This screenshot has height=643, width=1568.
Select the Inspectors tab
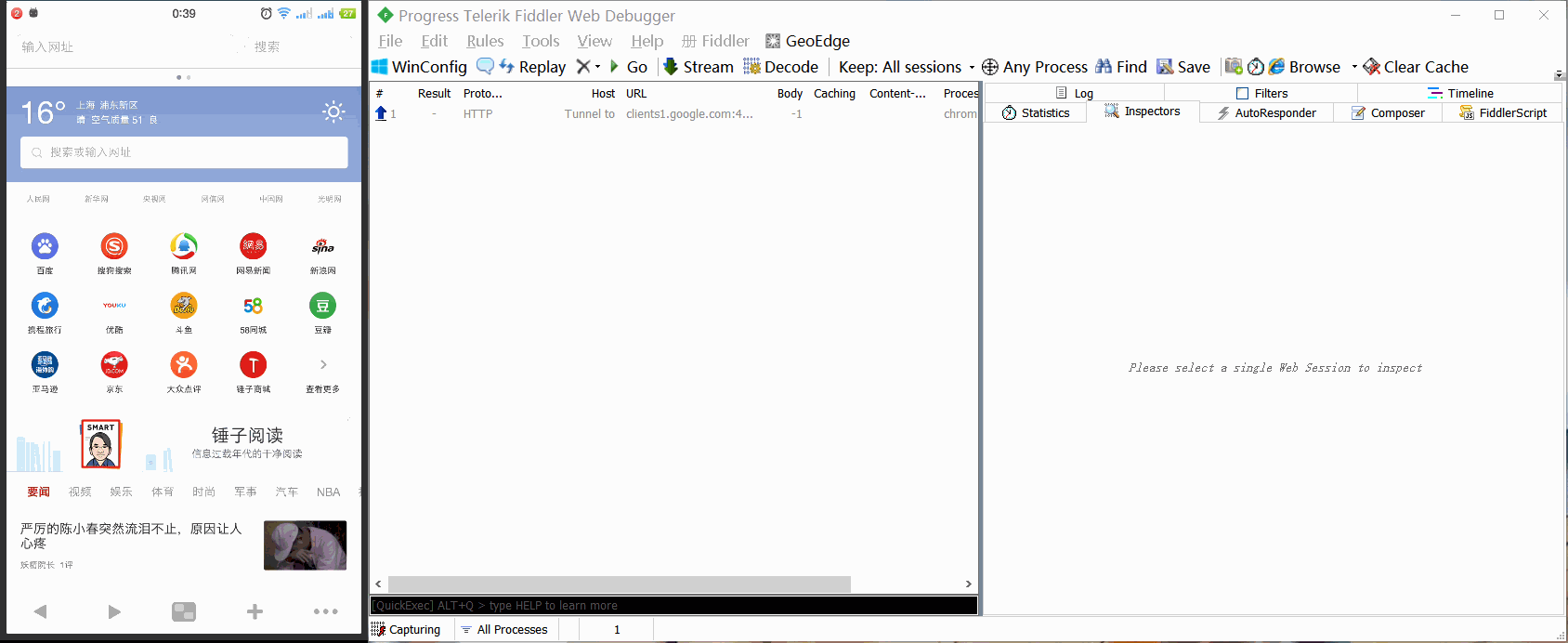pyautogui.click(x=1143, y=112)
